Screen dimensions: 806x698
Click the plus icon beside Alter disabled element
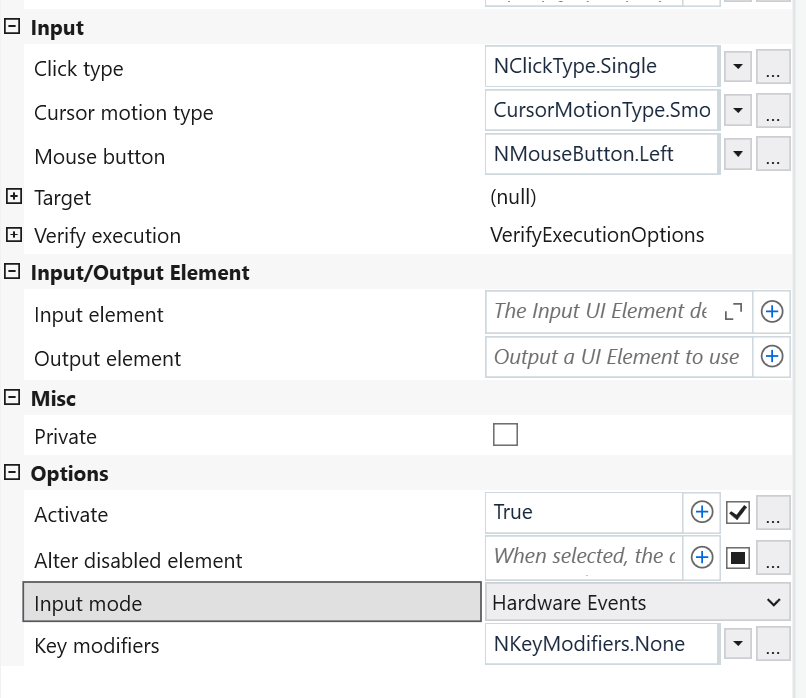click(x=703, y=557)
